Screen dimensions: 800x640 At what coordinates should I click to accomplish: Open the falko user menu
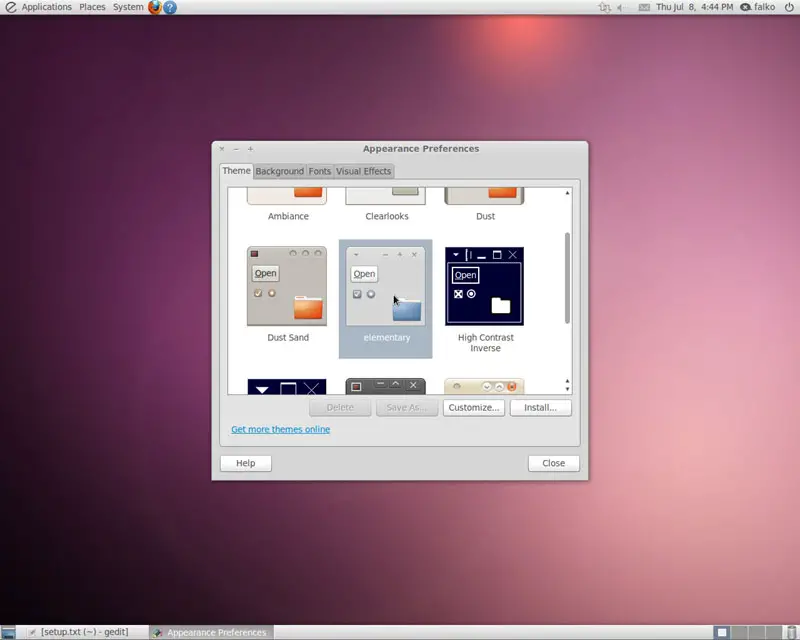point(758,7)
